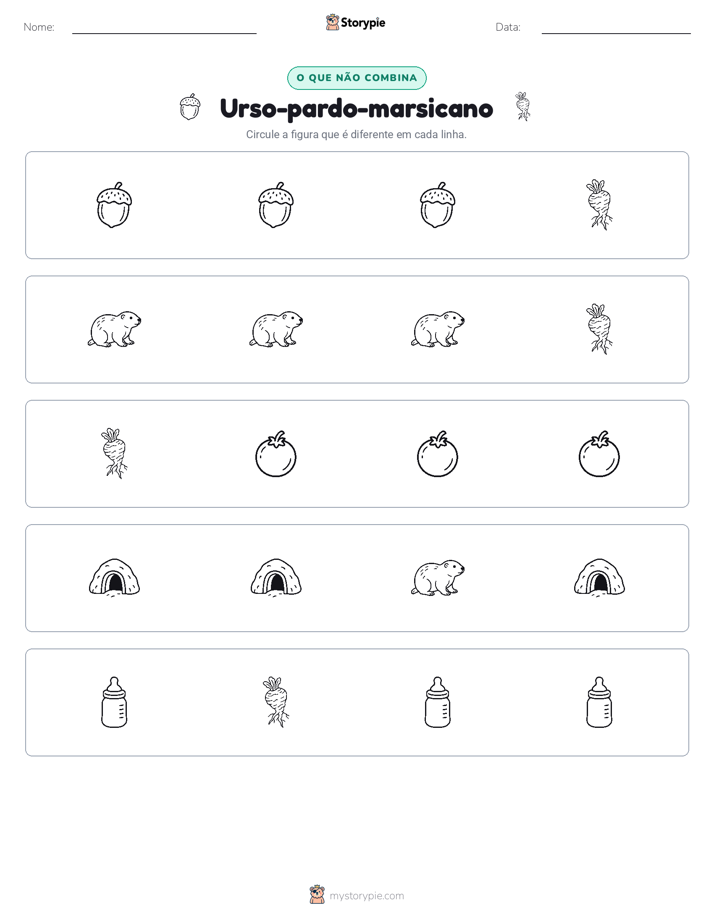Click the root icon right of the title
The width and height of the screenshot is (714, 924).
522,107
